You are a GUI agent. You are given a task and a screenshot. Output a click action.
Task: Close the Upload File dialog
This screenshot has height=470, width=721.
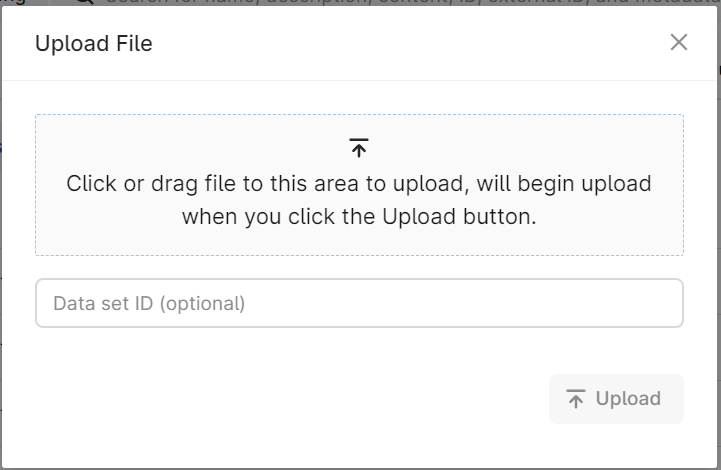tap(679, 42)
